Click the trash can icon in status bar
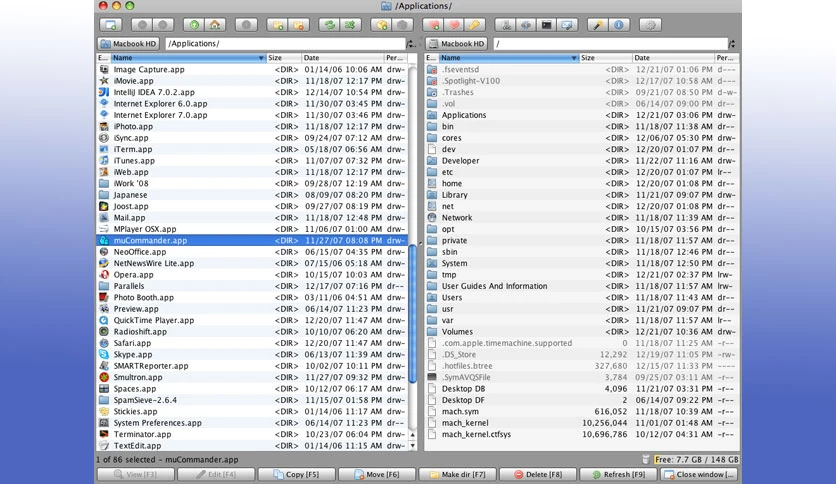Viewport: 836px width, 484px height. pyautogui.click(x=646, y=459)
